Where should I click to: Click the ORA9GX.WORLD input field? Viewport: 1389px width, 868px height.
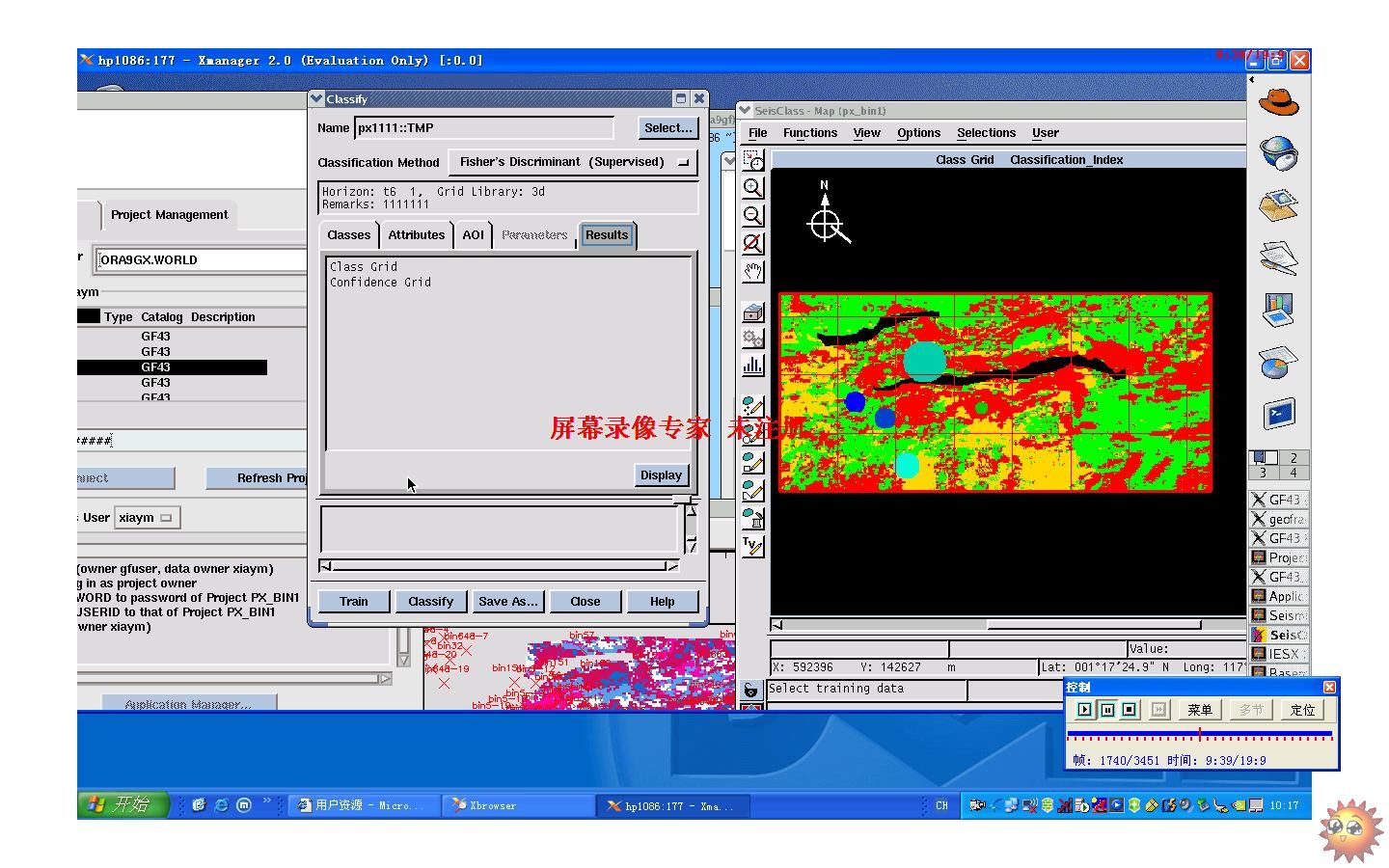tap(201, 259)
